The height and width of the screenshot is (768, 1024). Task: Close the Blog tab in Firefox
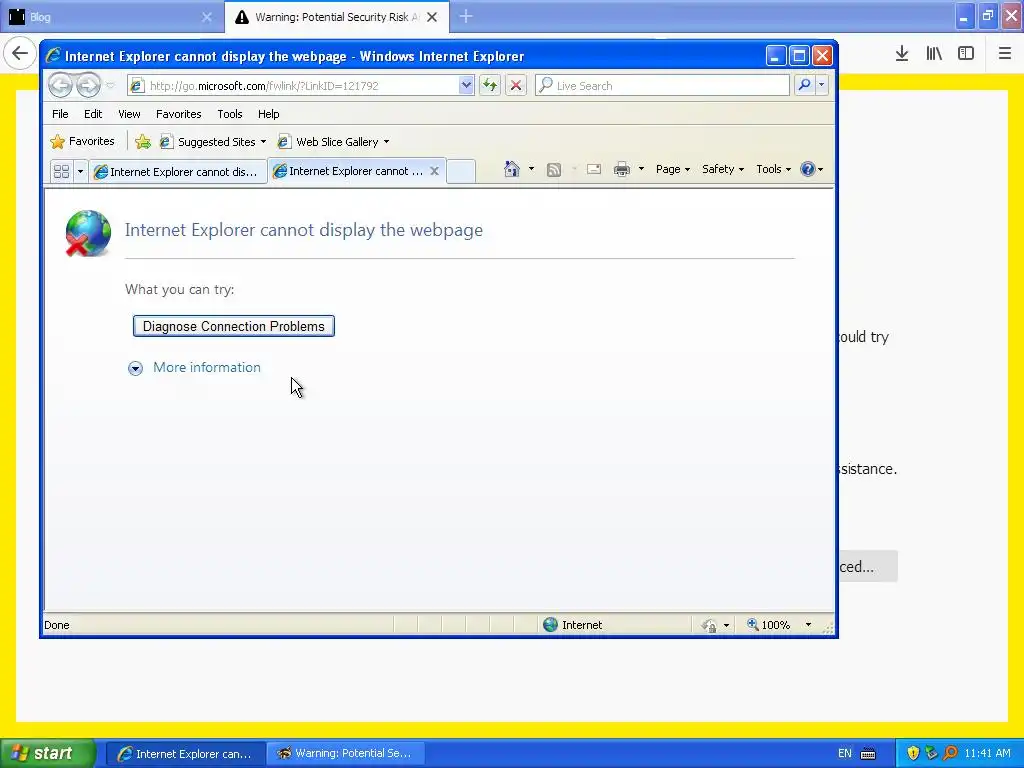click(206, 17)
